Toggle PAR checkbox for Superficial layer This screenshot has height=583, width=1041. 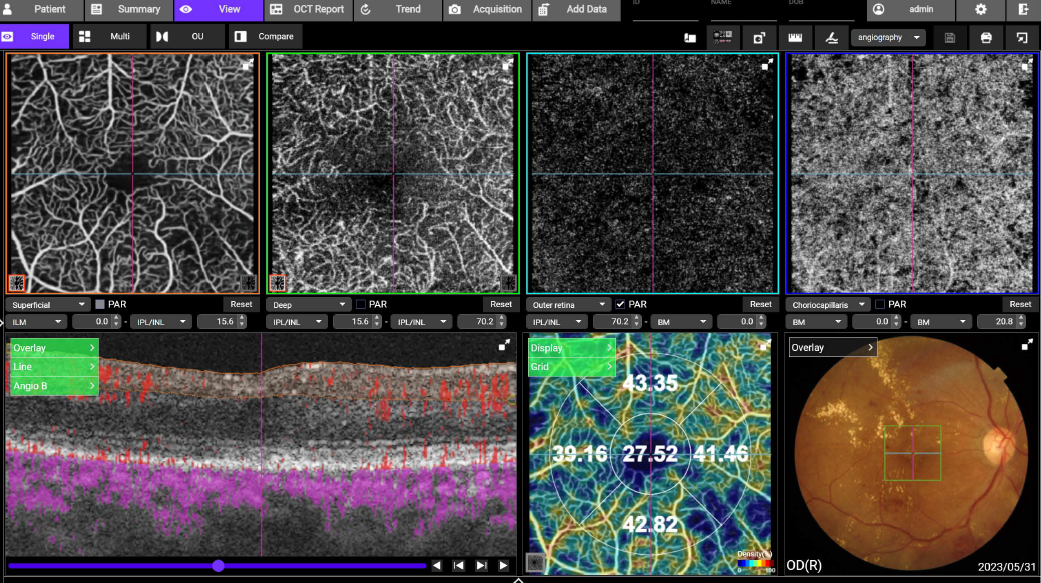pos(100,304)
